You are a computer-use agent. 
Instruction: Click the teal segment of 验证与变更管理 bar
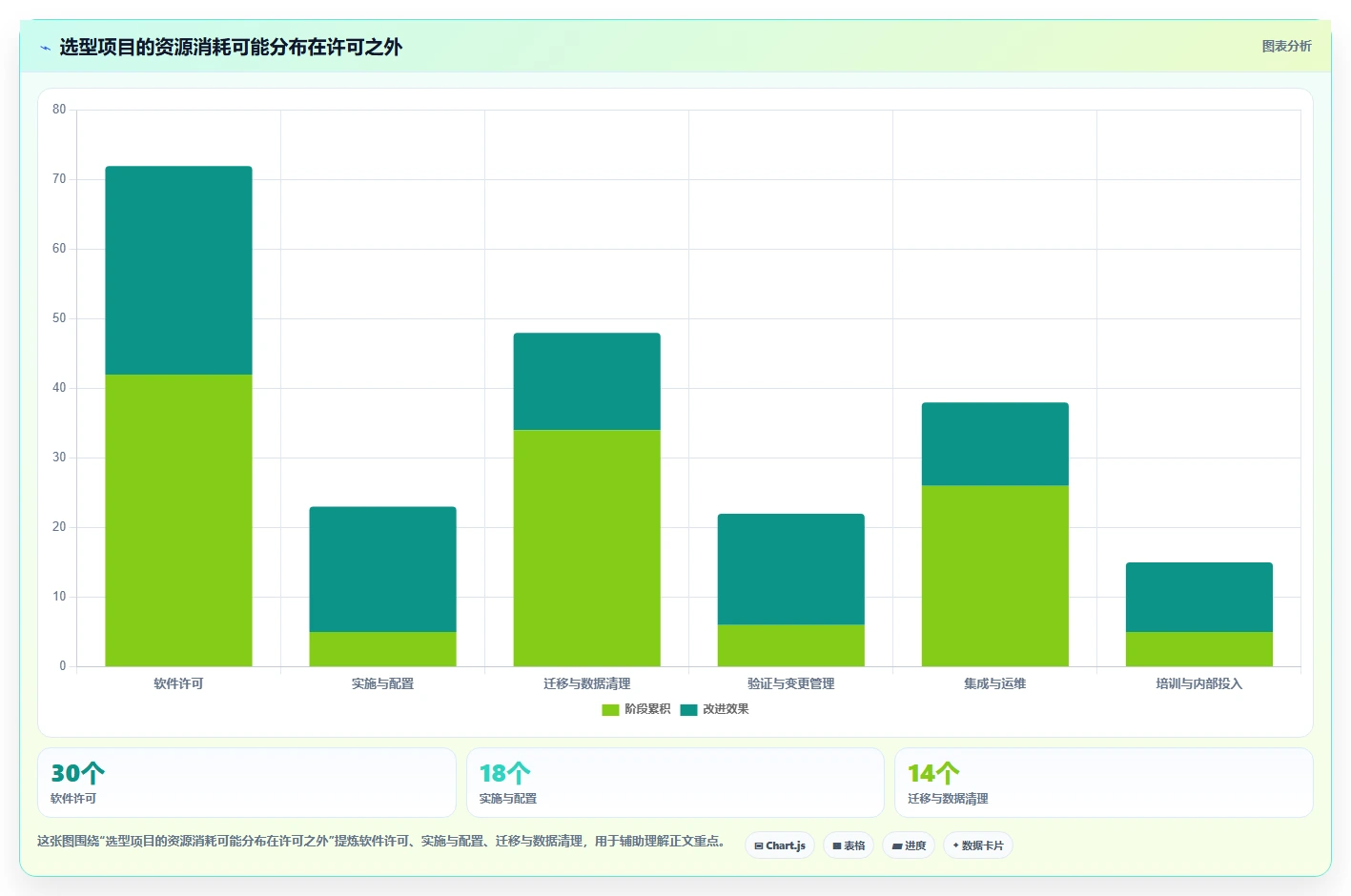click(790, 569)
